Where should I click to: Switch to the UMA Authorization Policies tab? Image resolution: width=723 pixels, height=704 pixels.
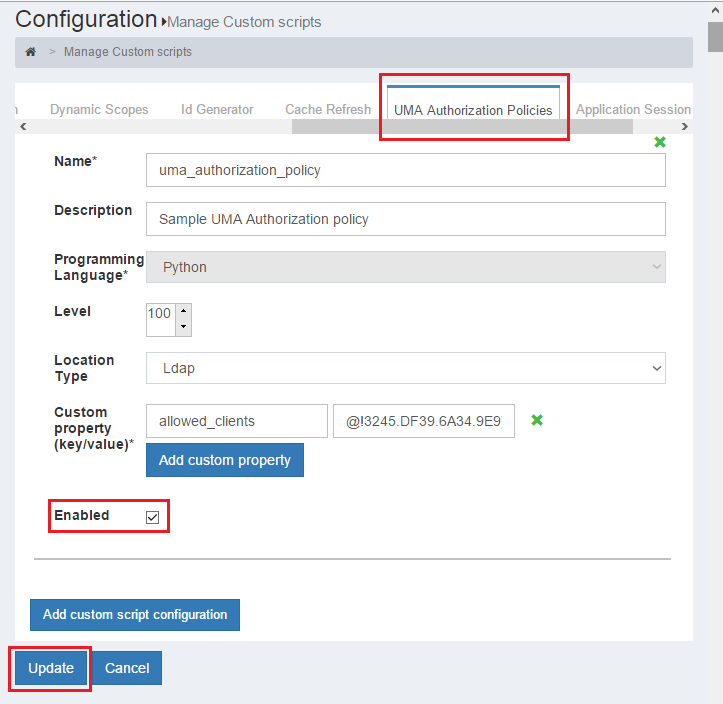pos(473,110)
